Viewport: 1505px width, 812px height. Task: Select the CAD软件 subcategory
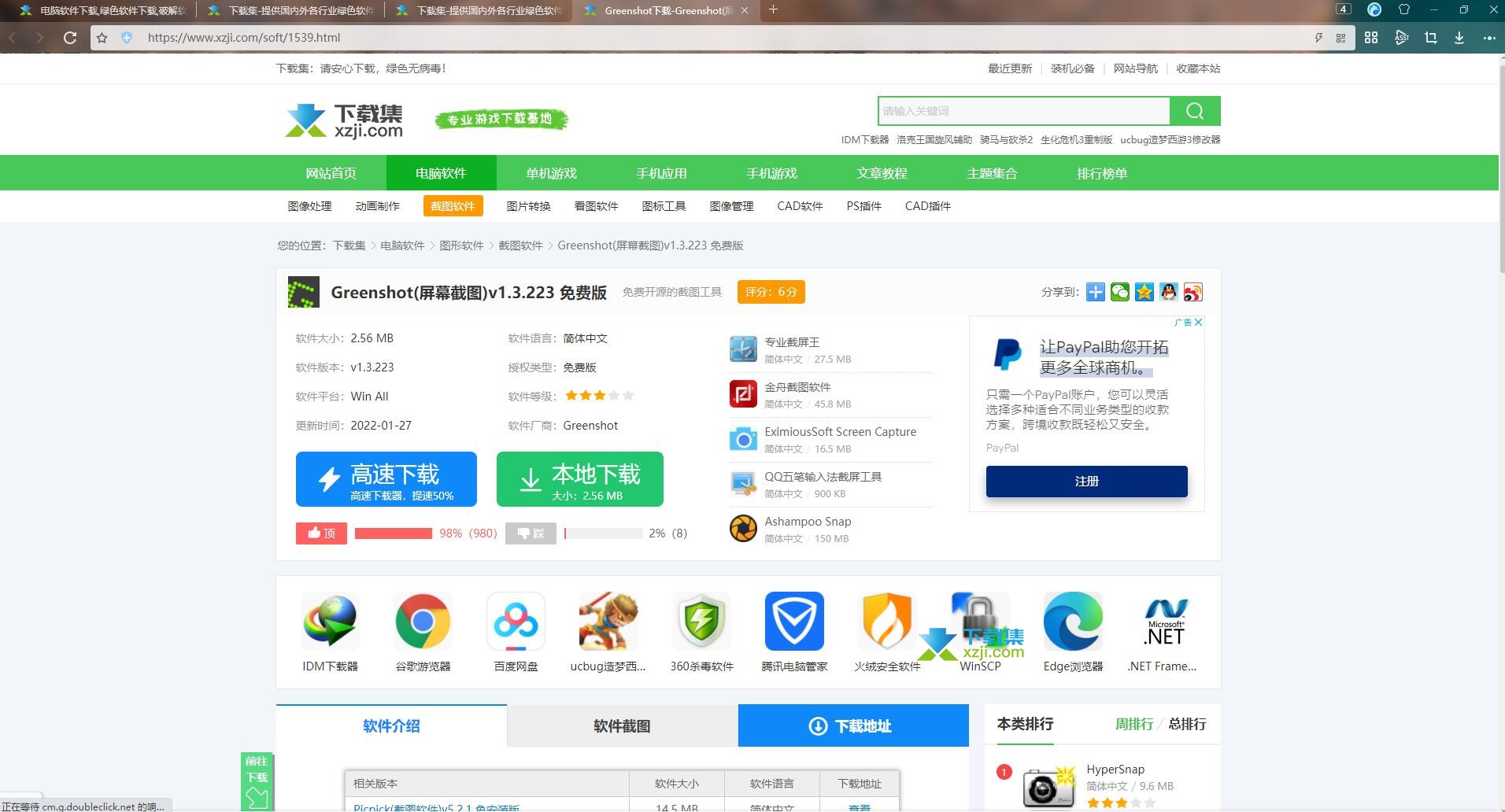pos(800,206)
